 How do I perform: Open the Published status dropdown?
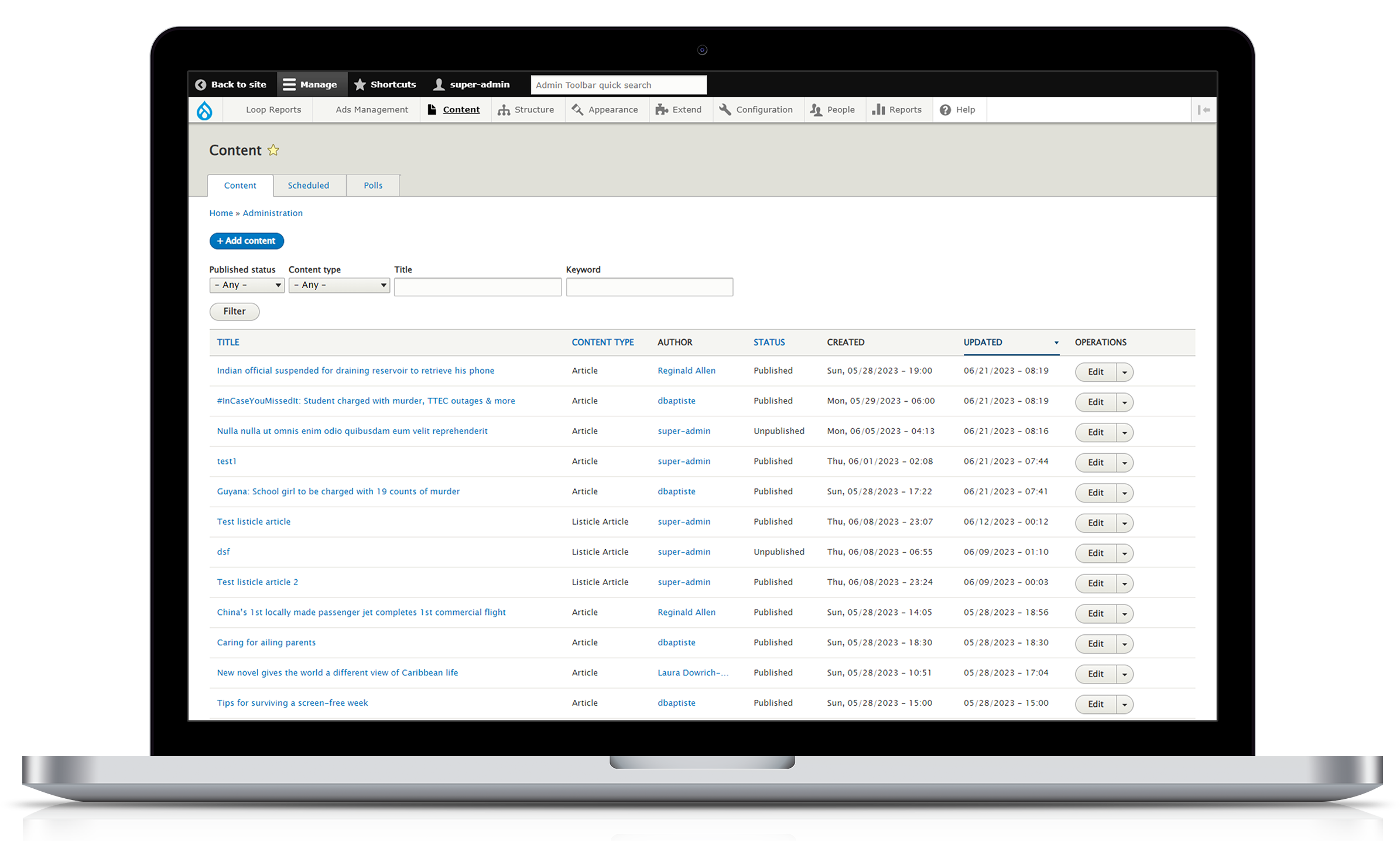(x=247, y=285)
